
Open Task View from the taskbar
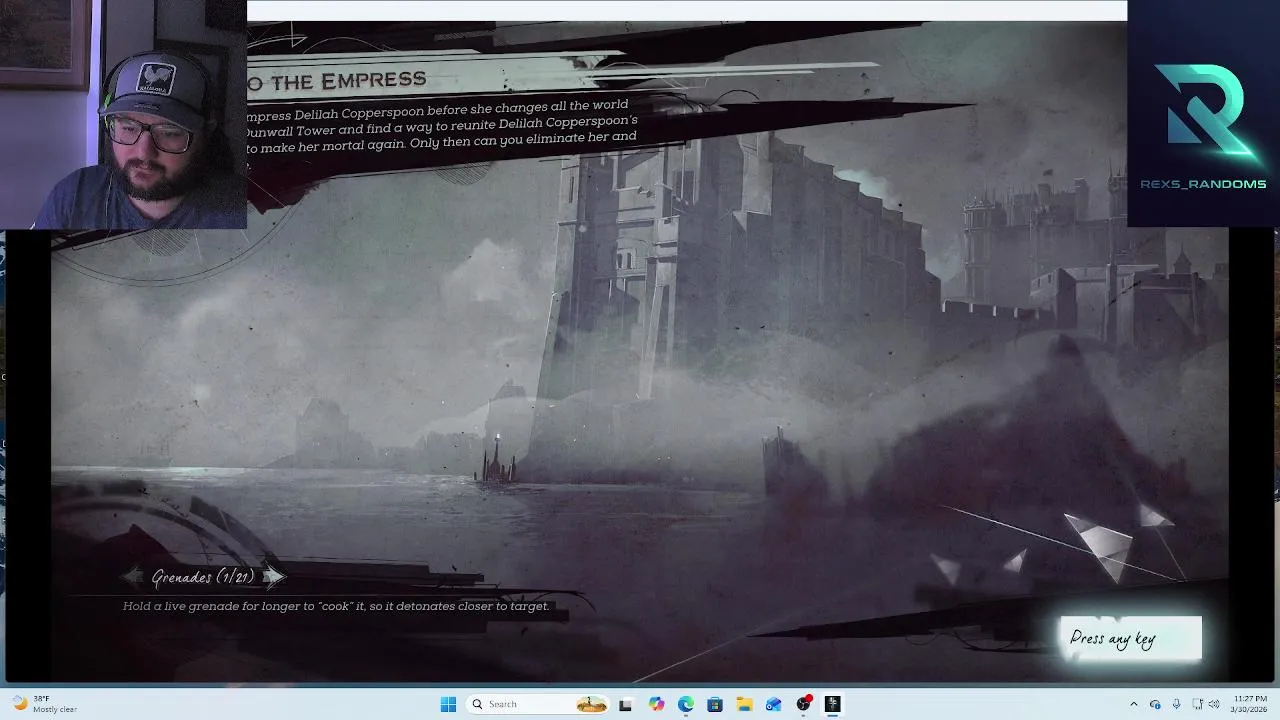625,704
